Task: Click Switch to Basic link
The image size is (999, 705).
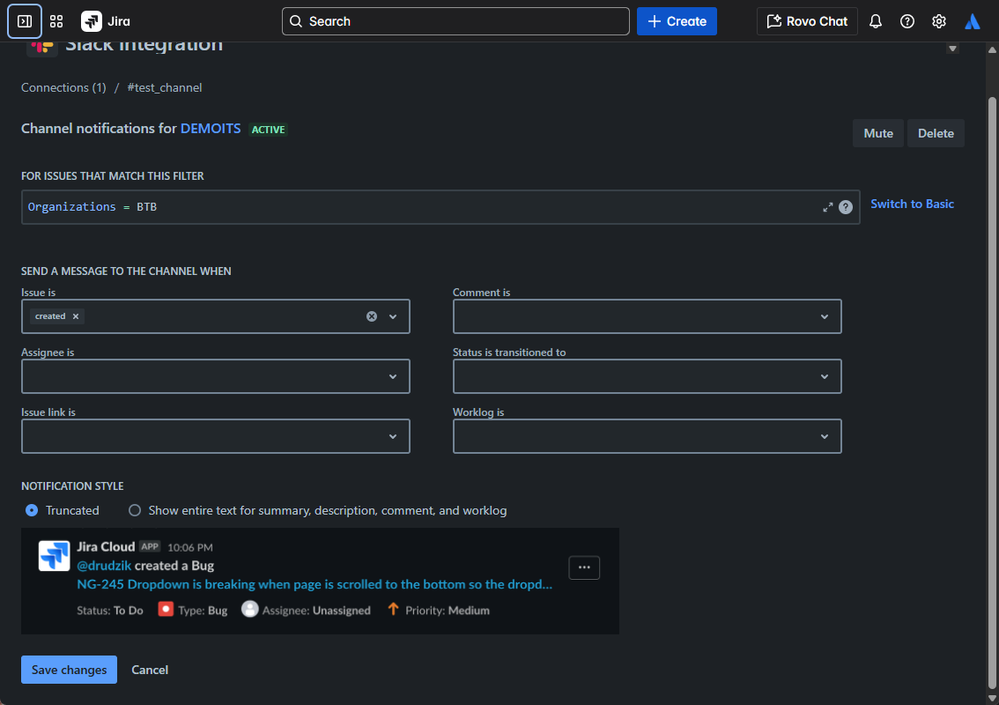Action: click(912, 204)
